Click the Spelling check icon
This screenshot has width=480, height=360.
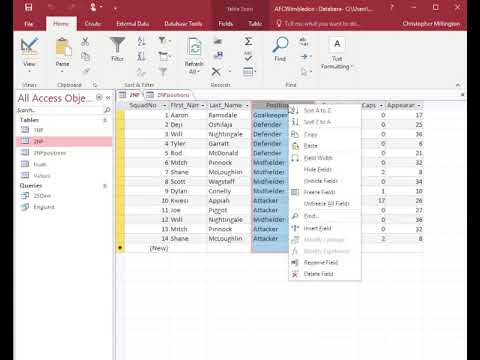coord(248,56)
